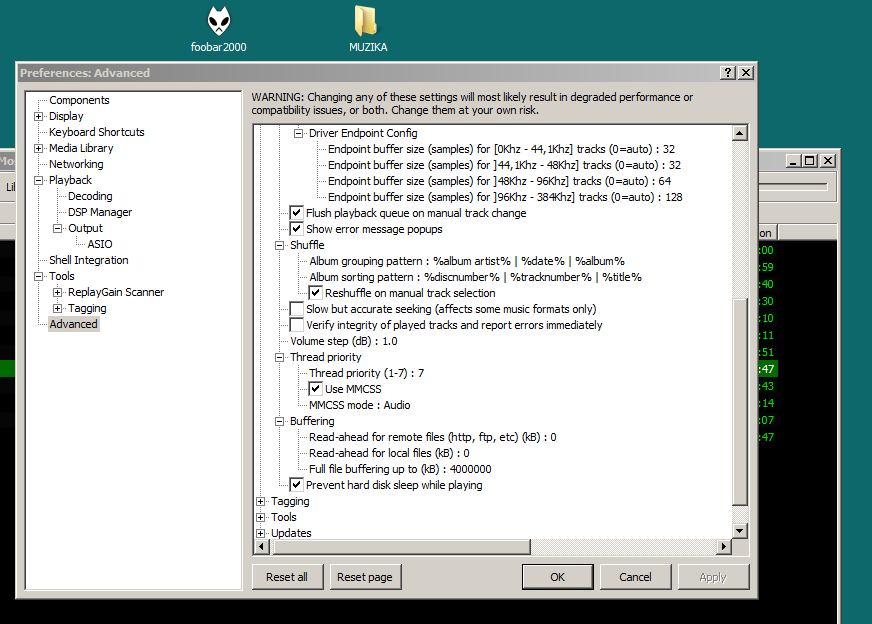Close the Preferences: Advanced dialog
This screenshot has width=872, height=624.
(746, 72)
